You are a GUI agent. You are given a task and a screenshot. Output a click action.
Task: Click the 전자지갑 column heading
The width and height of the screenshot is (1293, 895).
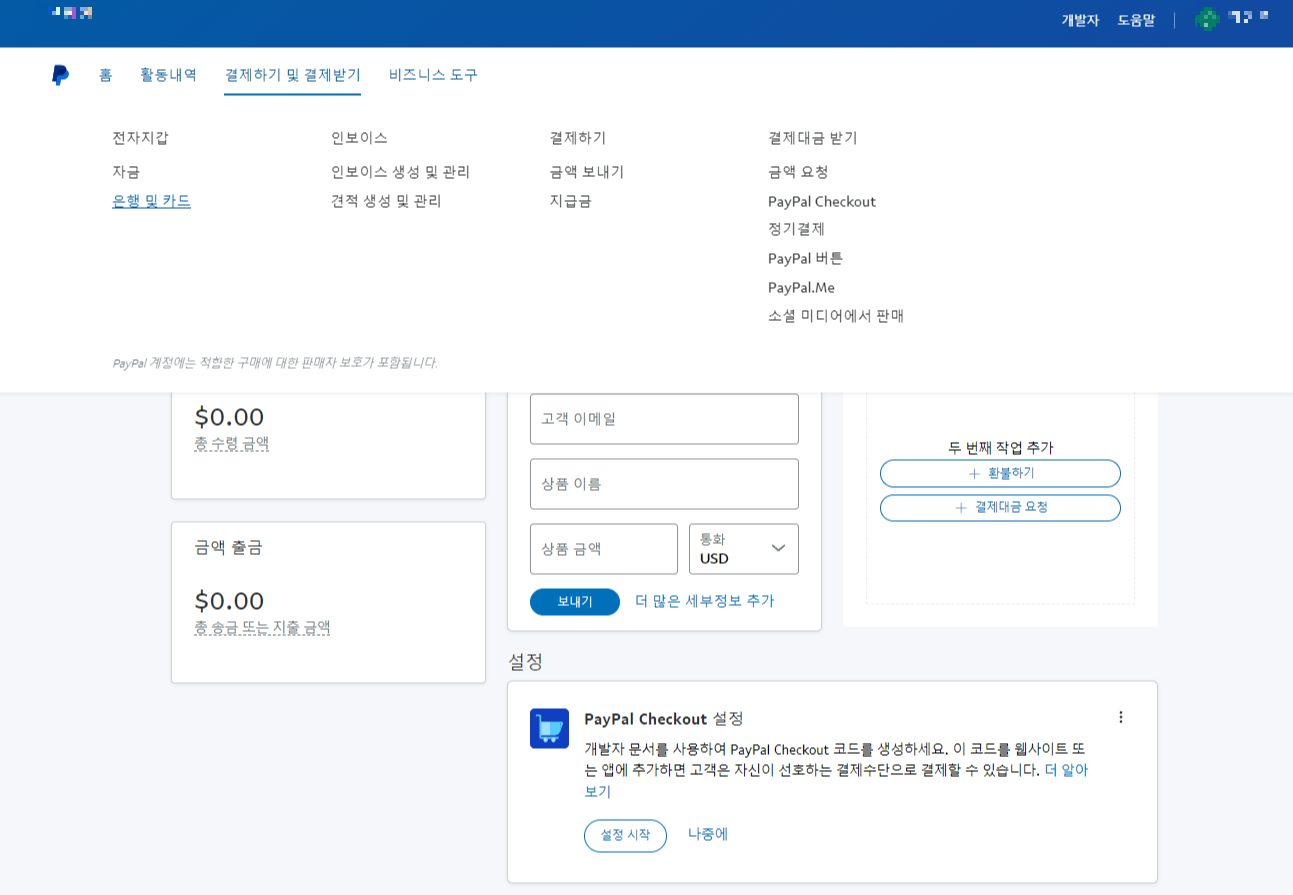point(140,138)
